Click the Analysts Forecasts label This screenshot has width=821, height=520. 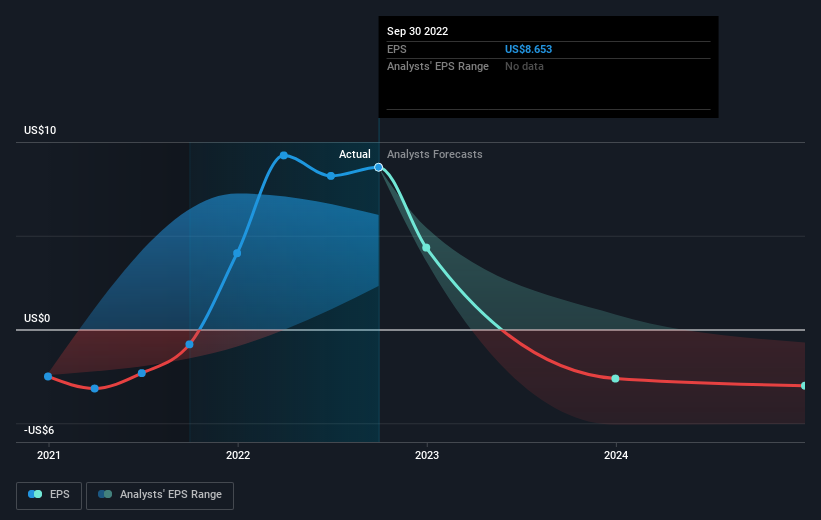coord(435,154)
